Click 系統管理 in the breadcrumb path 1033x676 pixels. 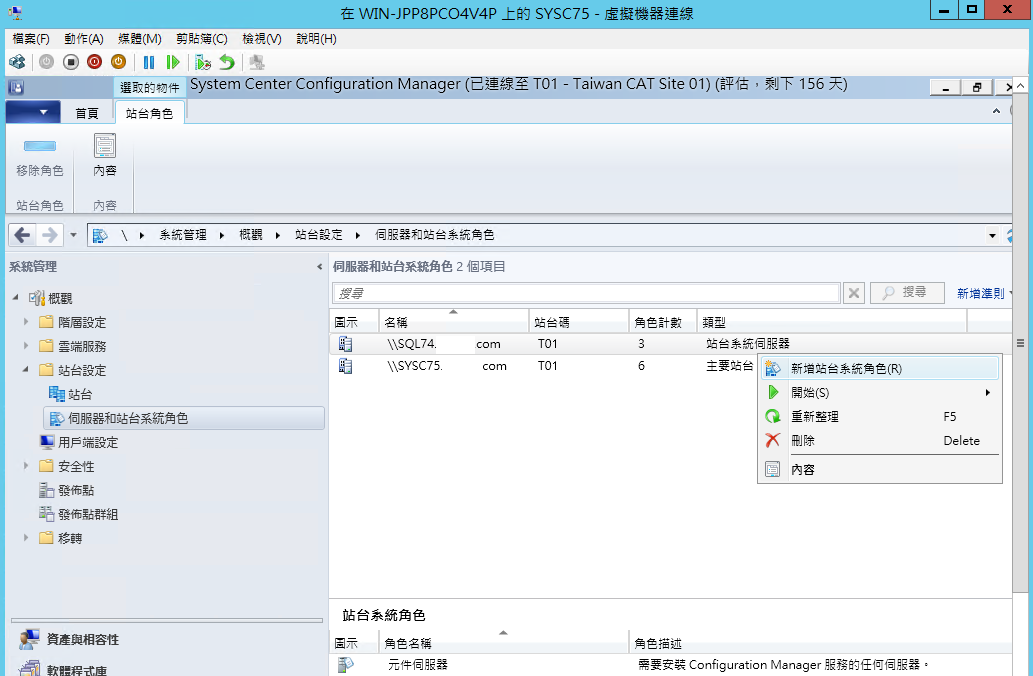(182, 235)
